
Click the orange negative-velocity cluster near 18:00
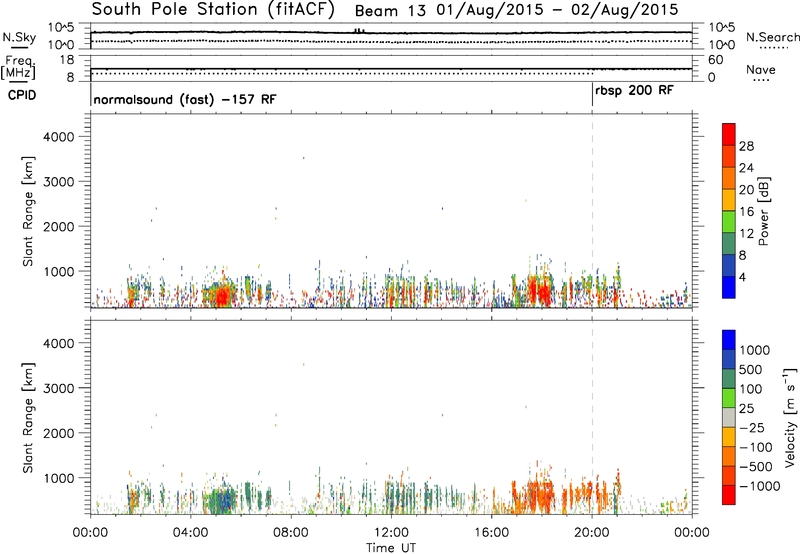point(539,493)
